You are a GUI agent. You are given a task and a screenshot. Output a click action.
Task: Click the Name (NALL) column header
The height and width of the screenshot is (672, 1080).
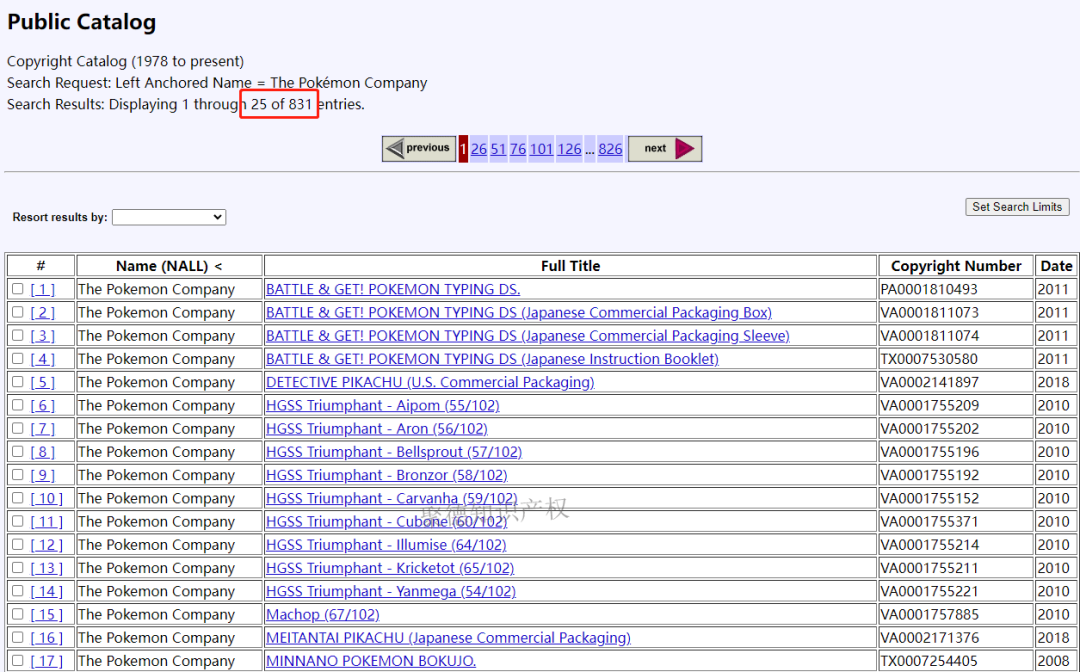point(169,266)
